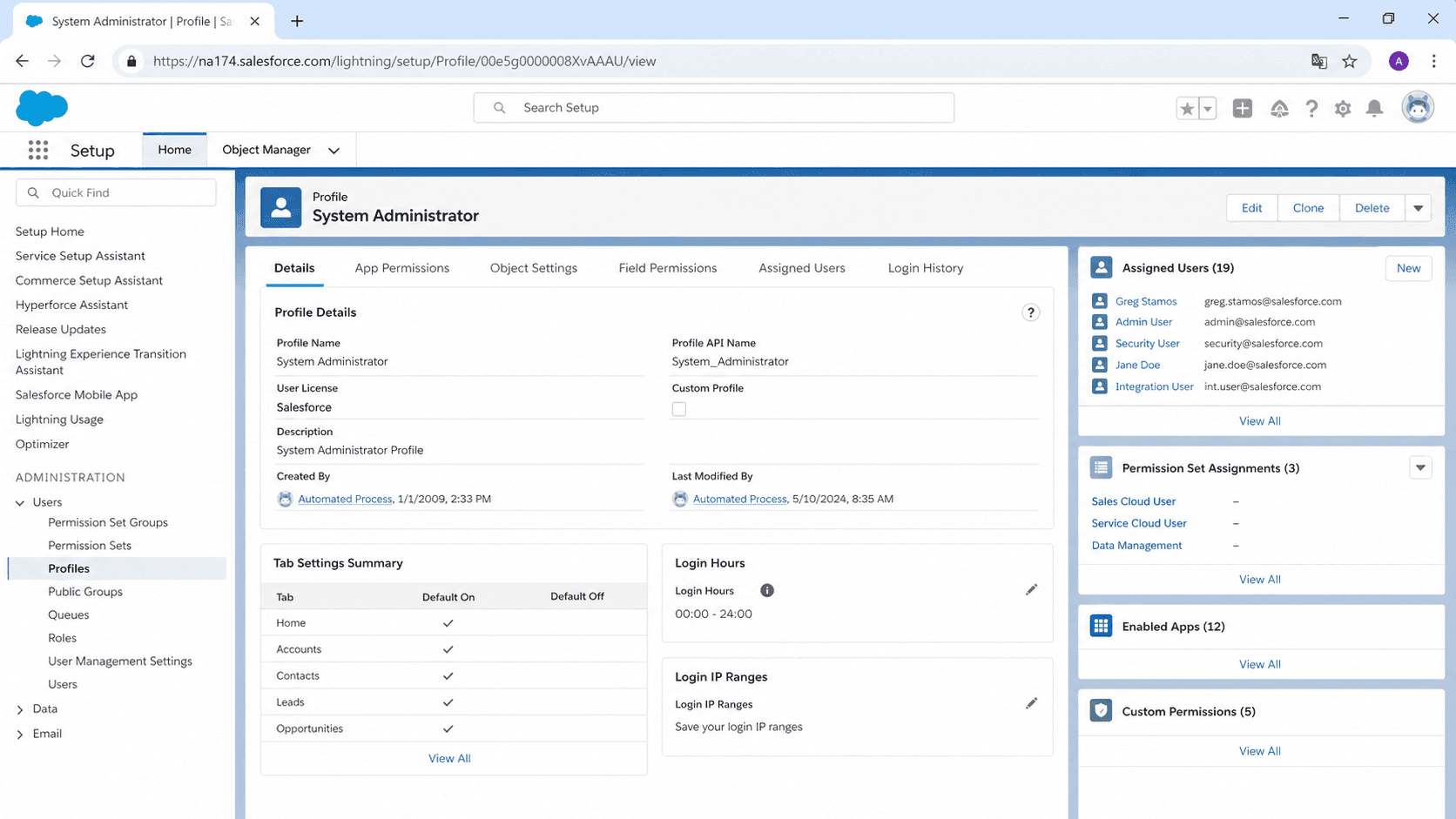Switch to the Assigned Users tab

click(801, 268)
